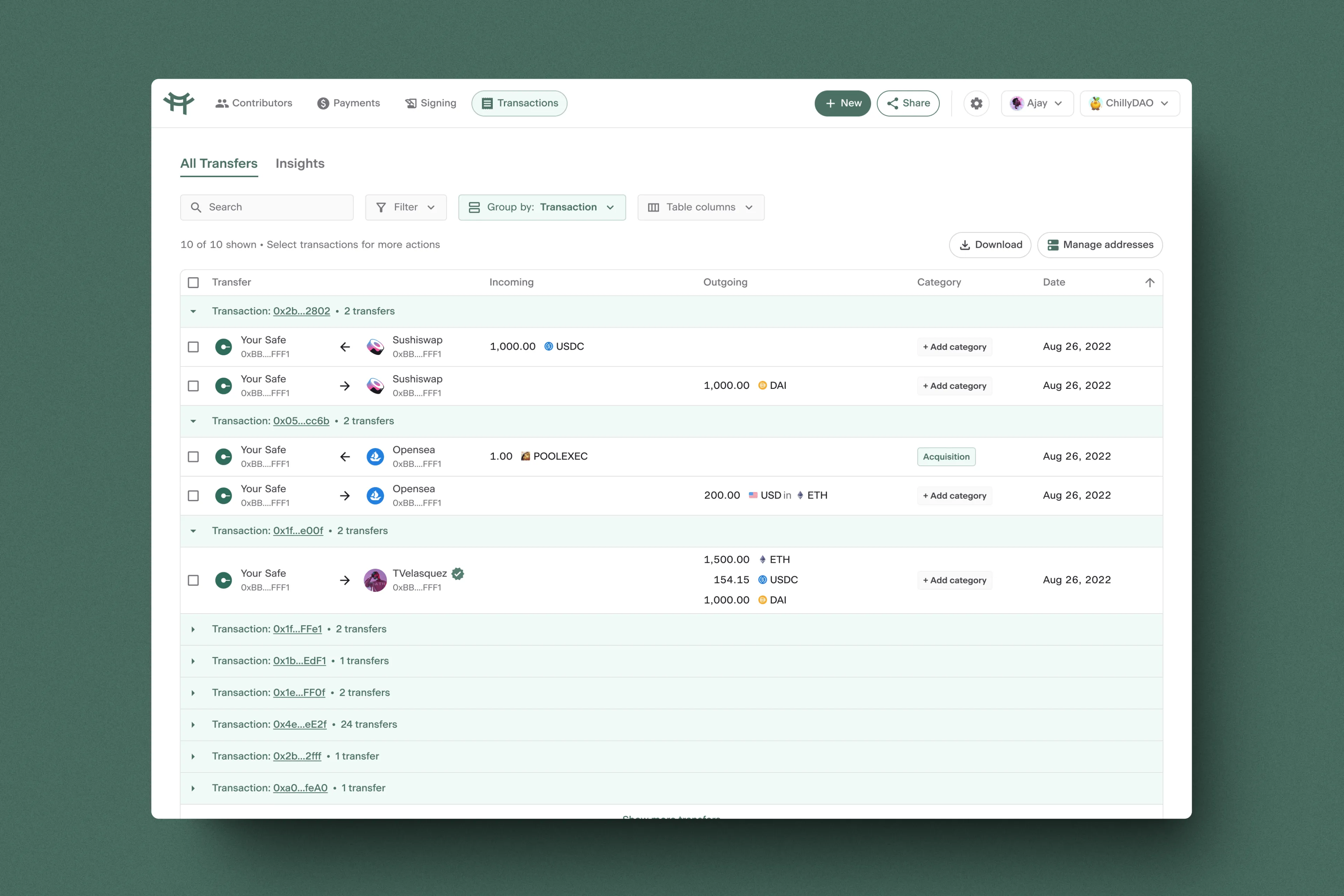The height and width of the screenshot is (896, 1344).
Task: Select the POOLEXEC Opensea transfer checkbox
Action: pos(193,456)
